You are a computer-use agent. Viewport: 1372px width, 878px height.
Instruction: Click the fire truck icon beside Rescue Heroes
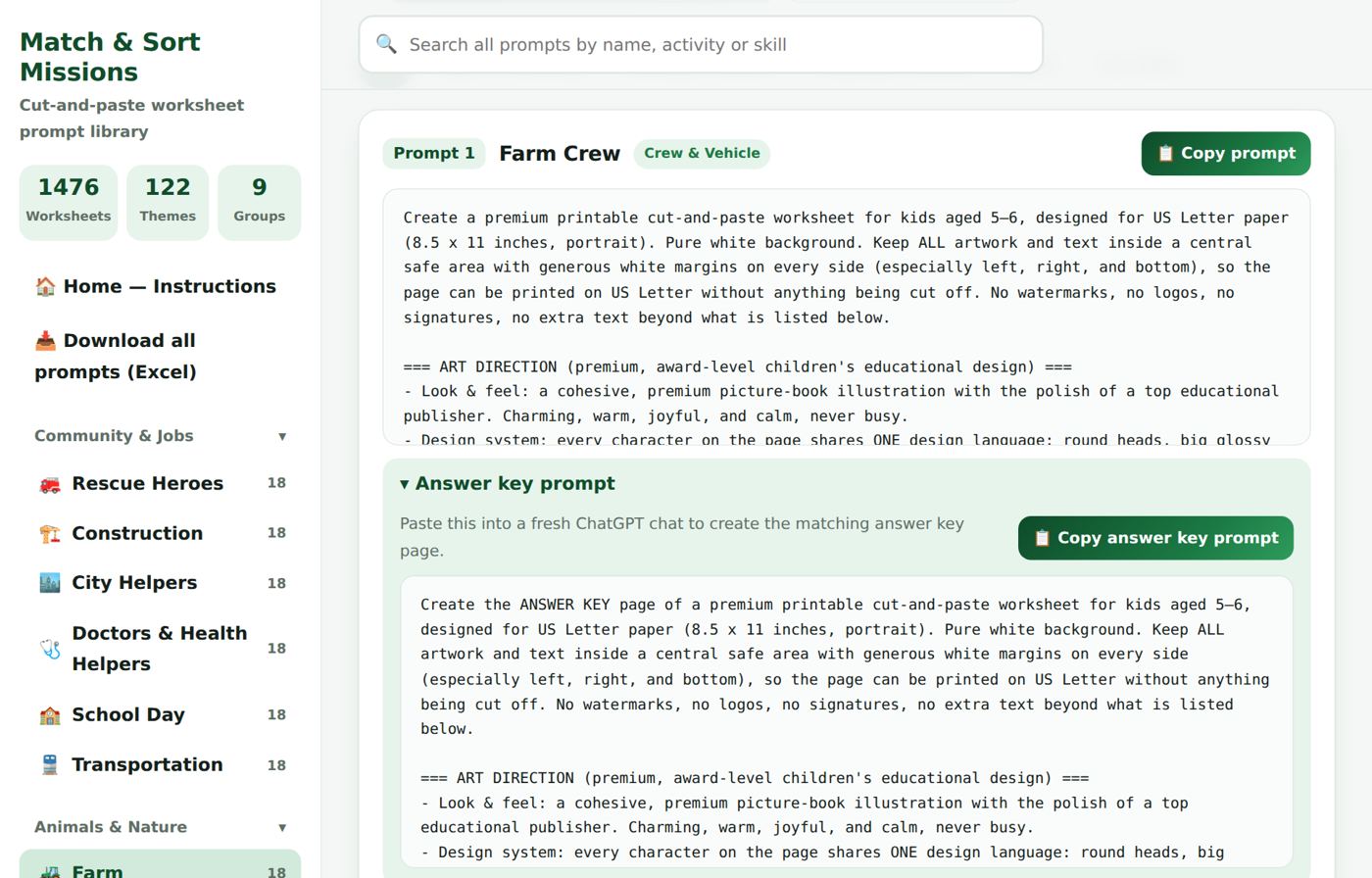click(x=50, y=484)
